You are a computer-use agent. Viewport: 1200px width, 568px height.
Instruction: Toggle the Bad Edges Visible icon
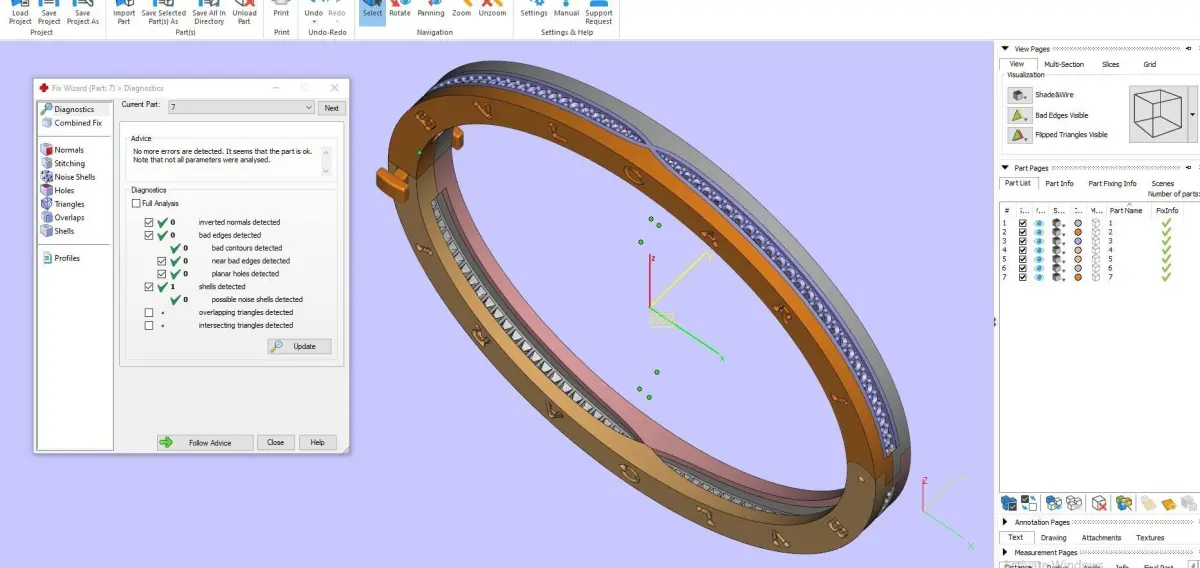click(x=1019, y=115)
